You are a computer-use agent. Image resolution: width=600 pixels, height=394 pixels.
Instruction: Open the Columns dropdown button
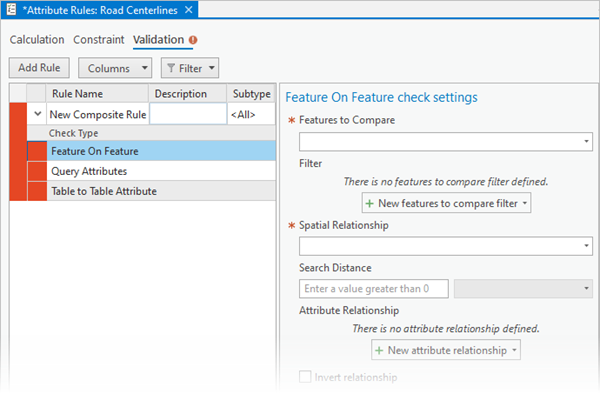[115, 68]
